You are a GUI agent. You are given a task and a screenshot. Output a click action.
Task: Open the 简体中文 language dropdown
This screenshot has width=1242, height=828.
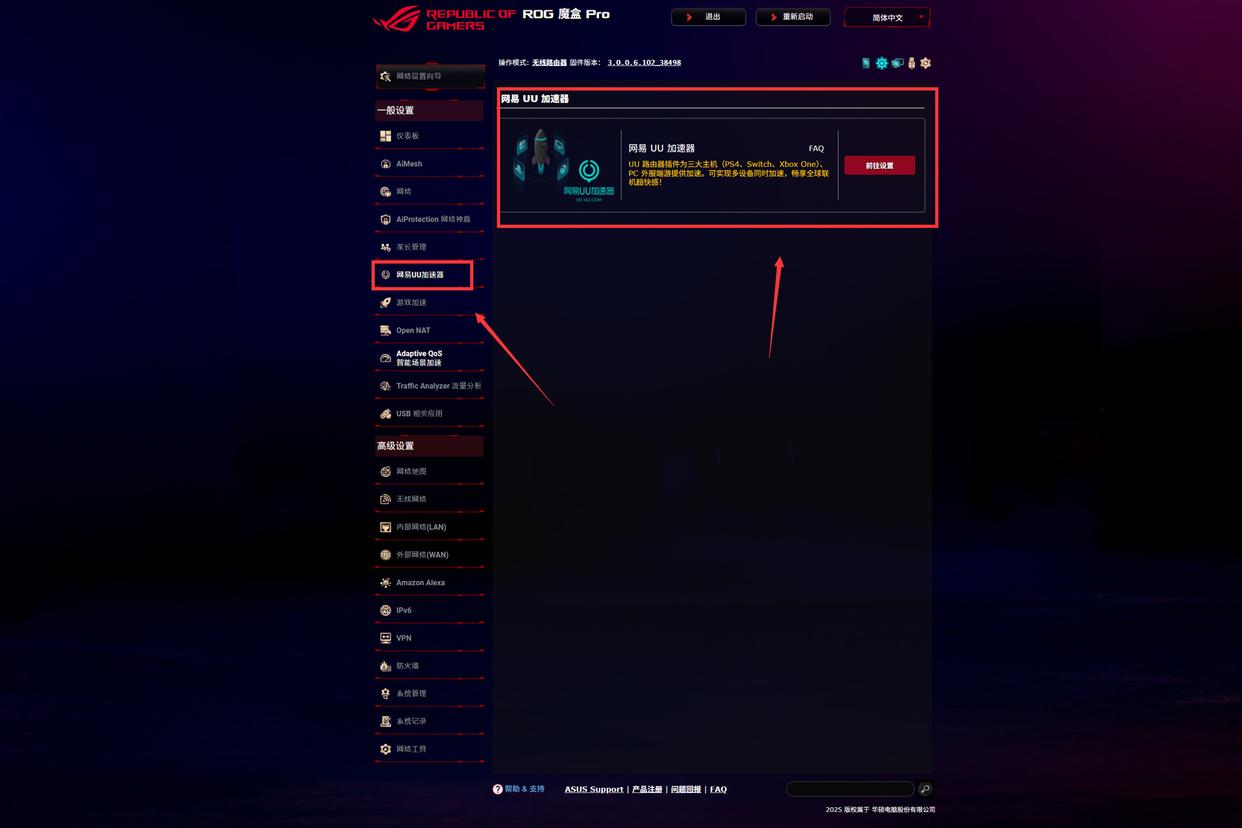point(887,17)
